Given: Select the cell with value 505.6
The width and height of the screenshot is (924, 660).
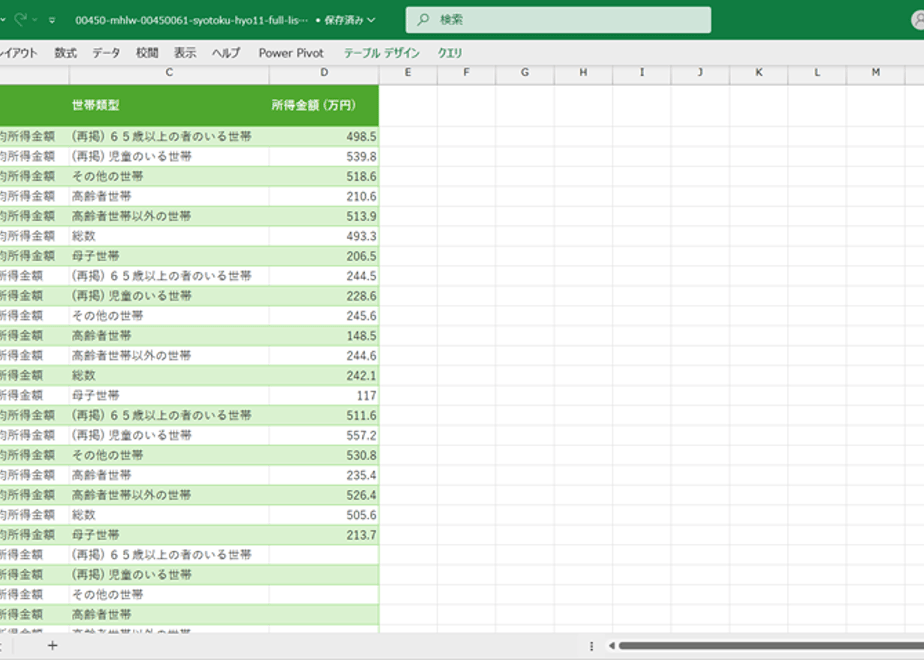Looking at the screenshot, I should pos(324,515).
